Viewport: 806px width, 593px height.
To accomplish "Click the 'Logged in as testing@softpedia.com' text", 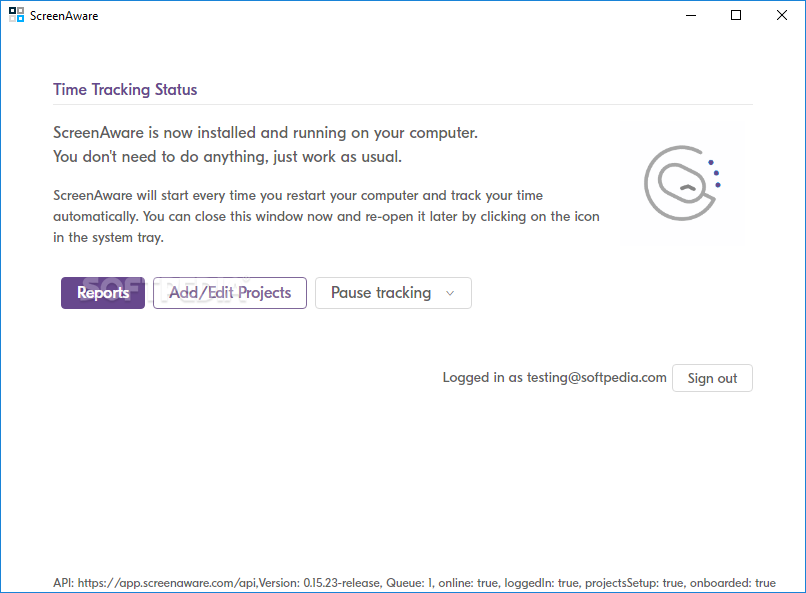I will (554, 378).
